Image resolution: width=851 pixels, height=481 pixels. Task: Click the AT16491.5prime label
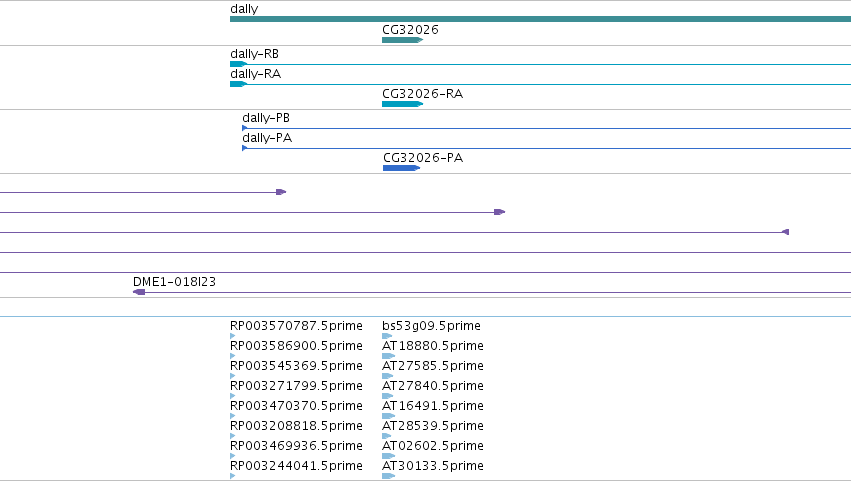[x=433, y=406]
